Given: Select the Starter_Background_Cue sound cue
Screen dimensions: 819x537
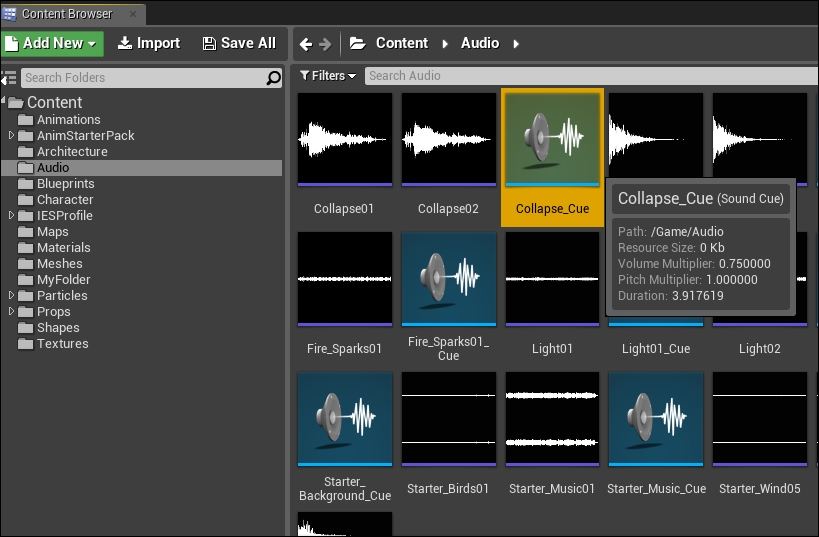Looking at the screenshot, I should tap(345, 419).
